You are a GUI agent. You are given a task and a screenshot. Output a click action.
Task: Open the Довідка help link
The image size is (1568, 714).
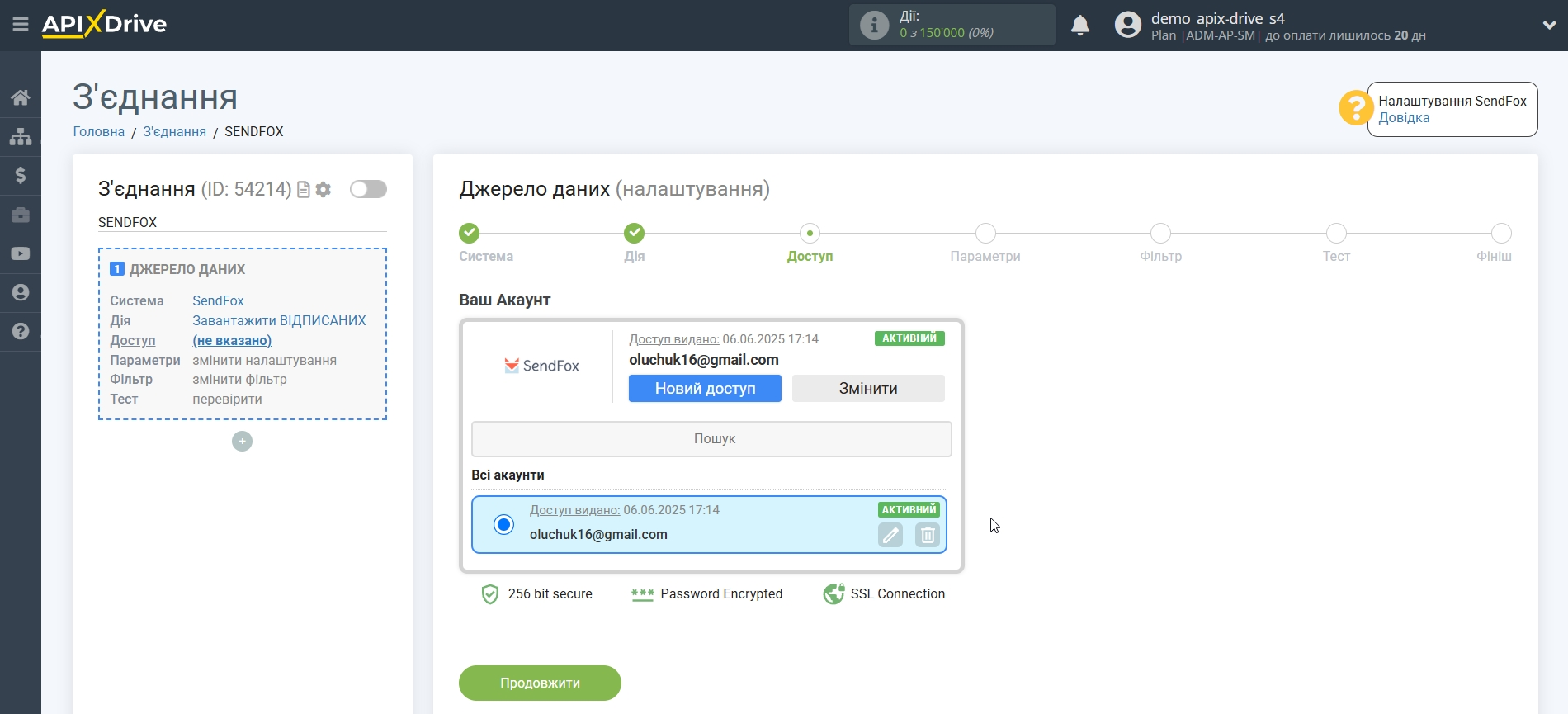1404,118
